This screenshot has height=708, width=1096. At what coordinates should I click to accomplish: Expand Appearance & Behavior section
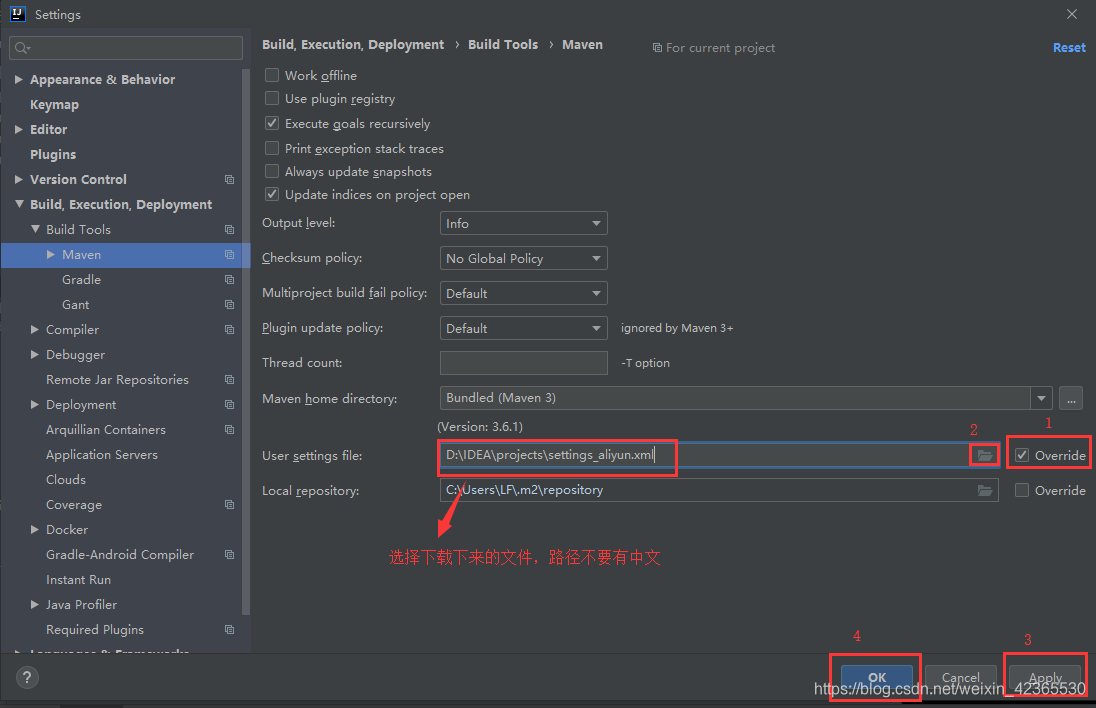[x=19, y=79]
